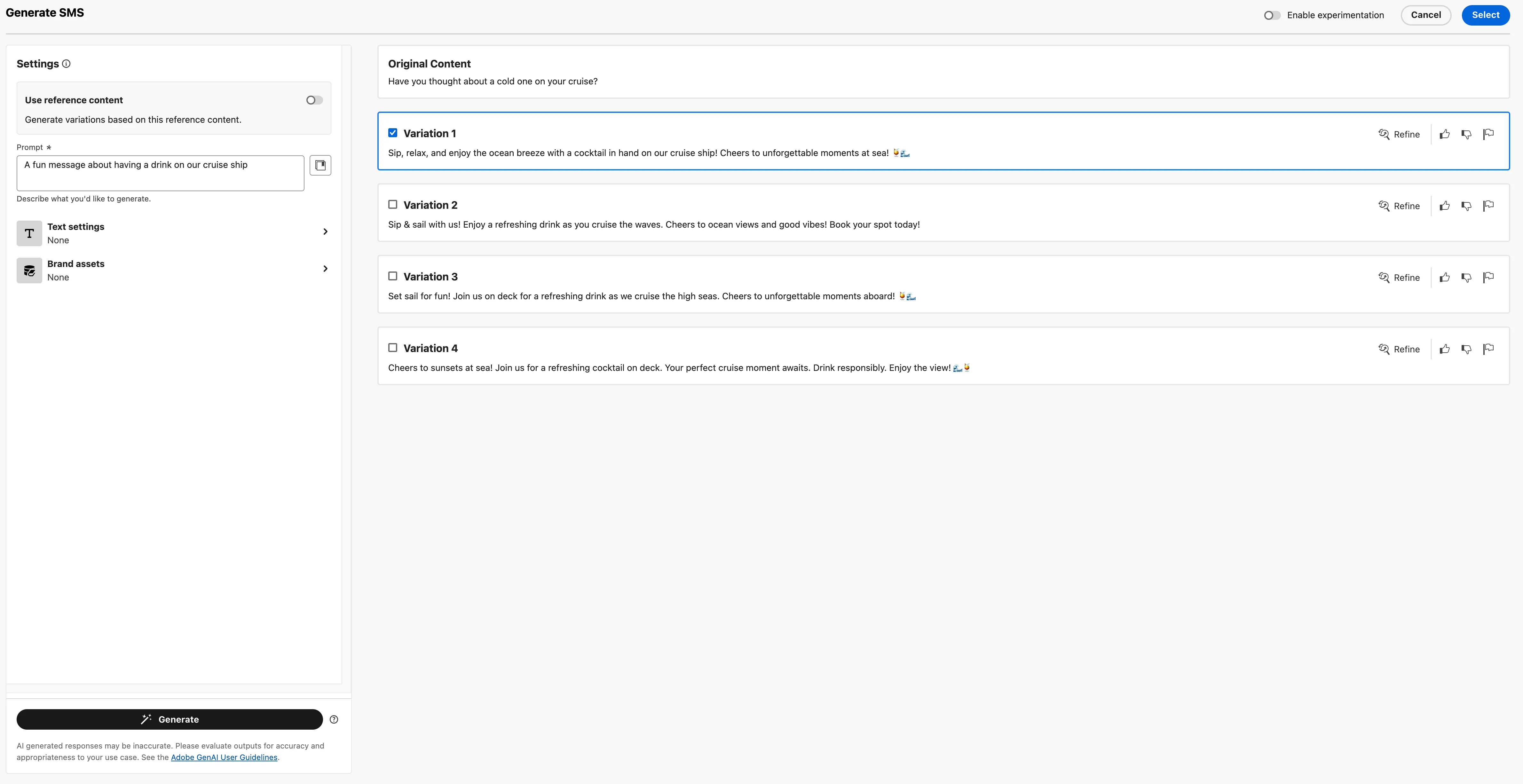Click the Settings info icon

tap(66, 64)
